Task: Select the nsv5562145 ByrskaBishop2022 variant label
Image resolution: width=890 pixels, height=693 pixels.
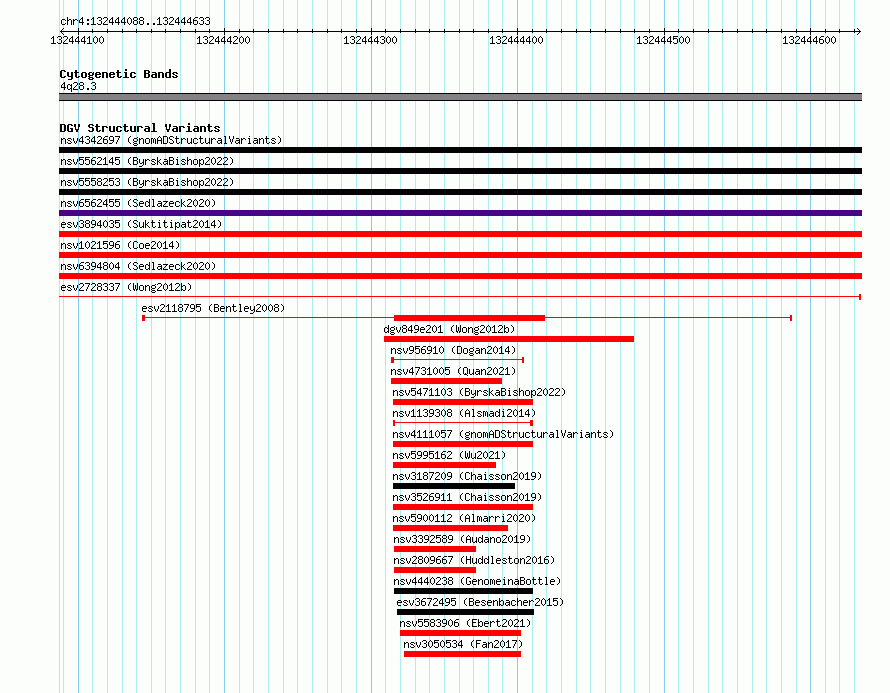Action: pos(147,161)
